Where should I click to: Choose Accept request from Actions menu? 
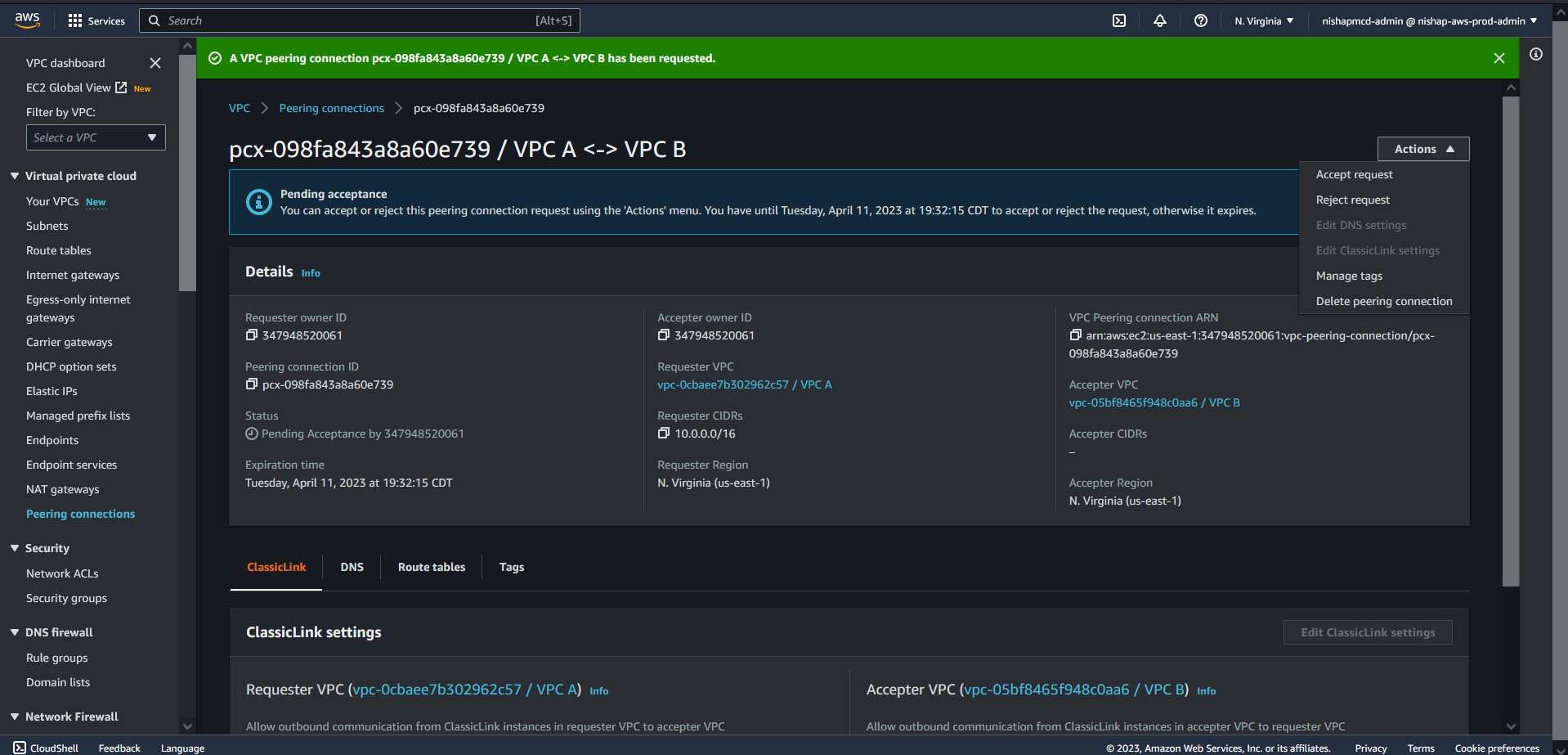1354,174
